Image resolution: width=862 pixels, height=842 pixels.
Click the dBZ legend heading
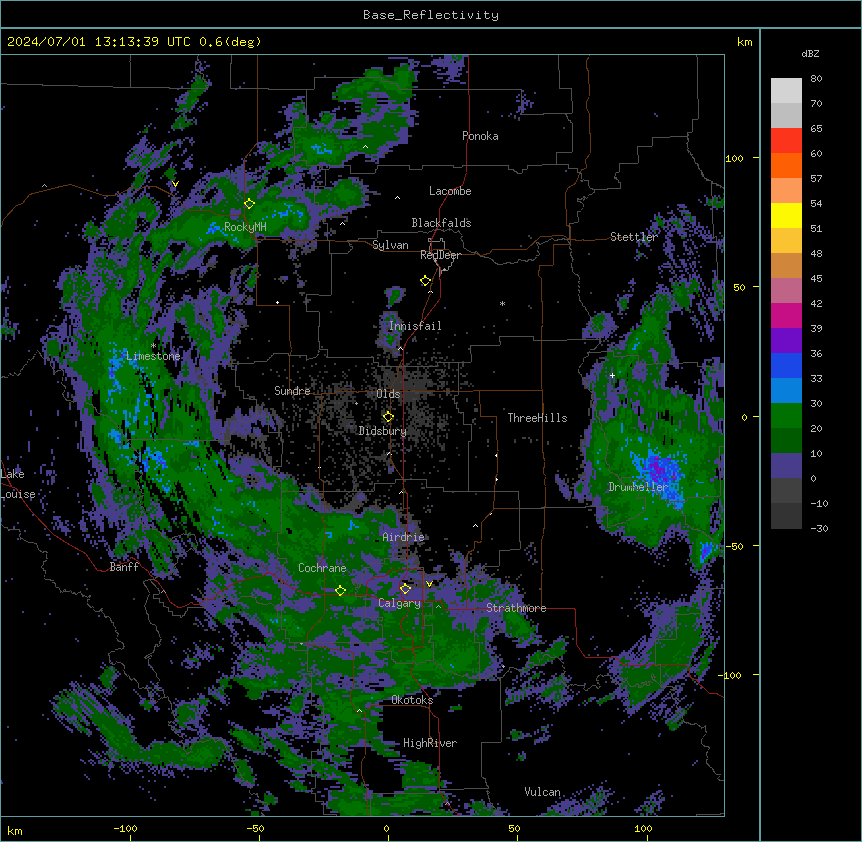click(810, 53)
